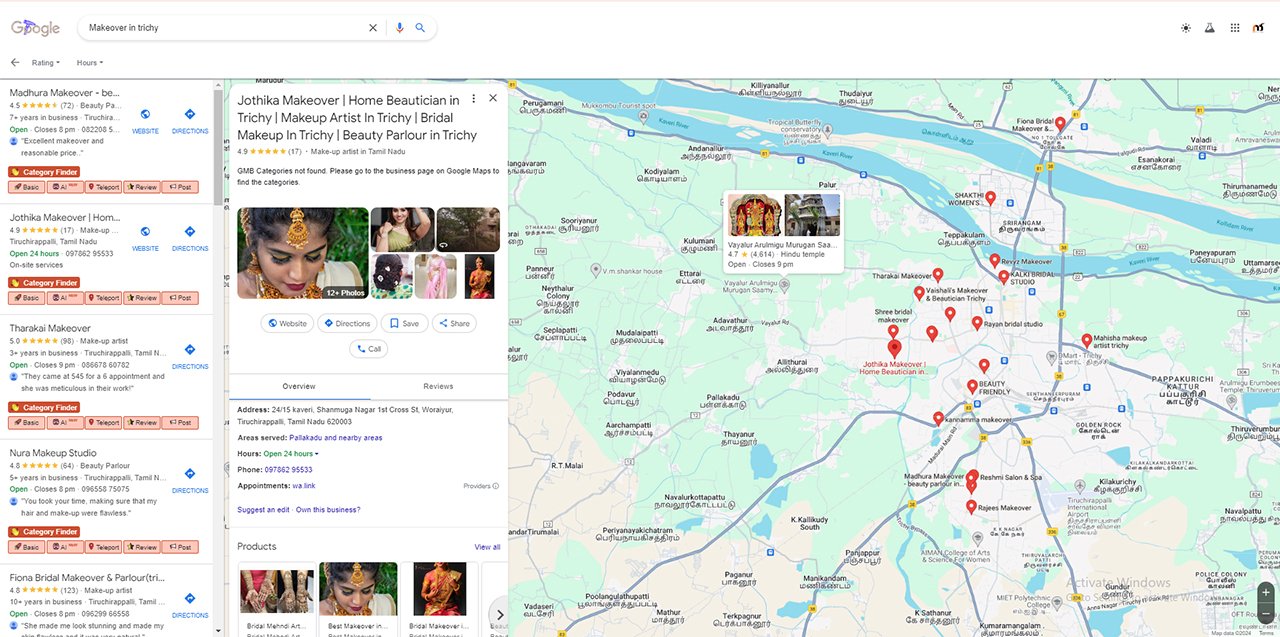Click Basic under Madhura Makeover
Image resolution: width=1280 pixels, height=637 pixels.
(x=26, y=187)
